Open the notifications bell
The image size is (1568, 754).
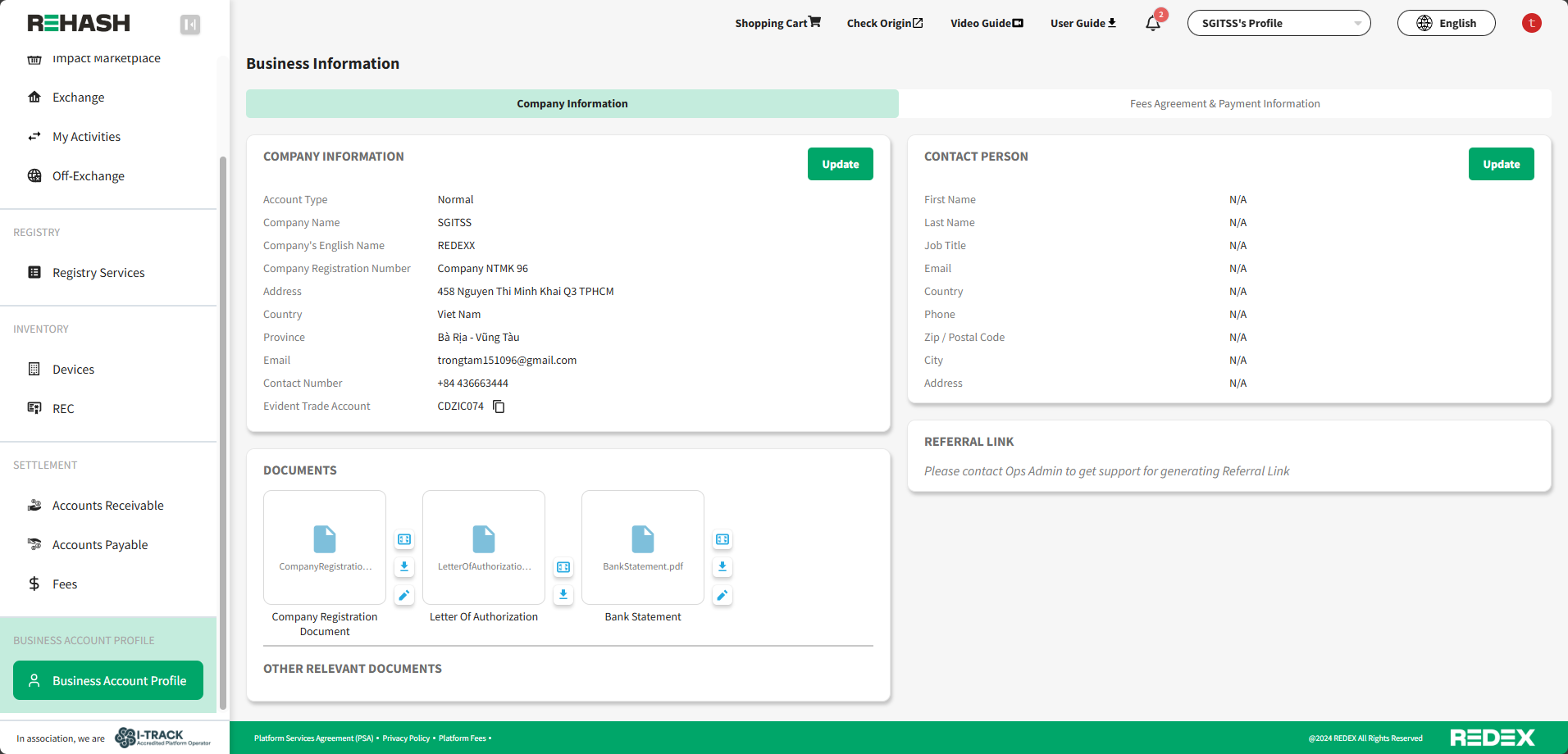click(x=1153, y=23)
